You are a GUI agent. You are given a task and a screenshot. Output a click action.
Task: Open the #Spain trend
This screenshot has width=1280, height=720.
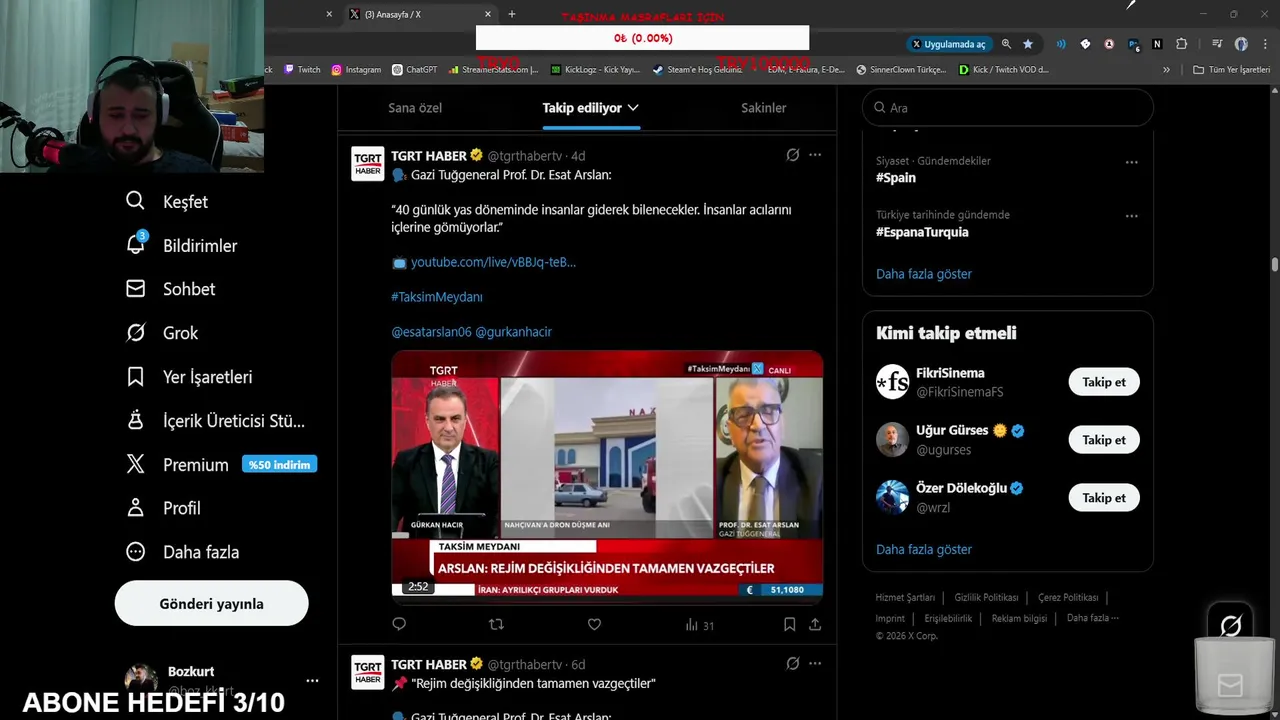tap(896, 178)
